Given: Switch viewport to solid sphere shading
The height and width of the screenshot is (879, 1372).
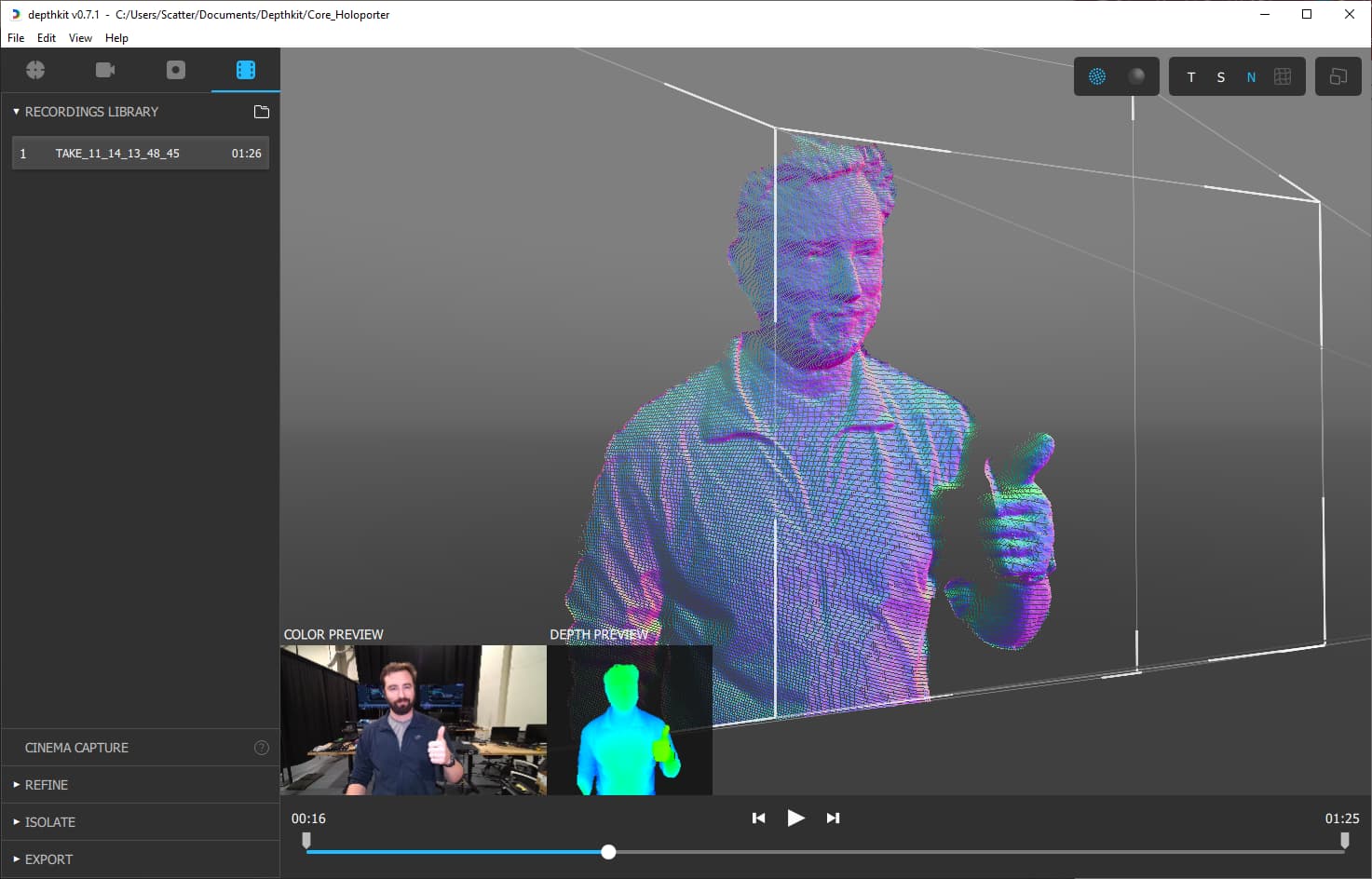Looking at the screenshot, I should tap(1136, 76).
